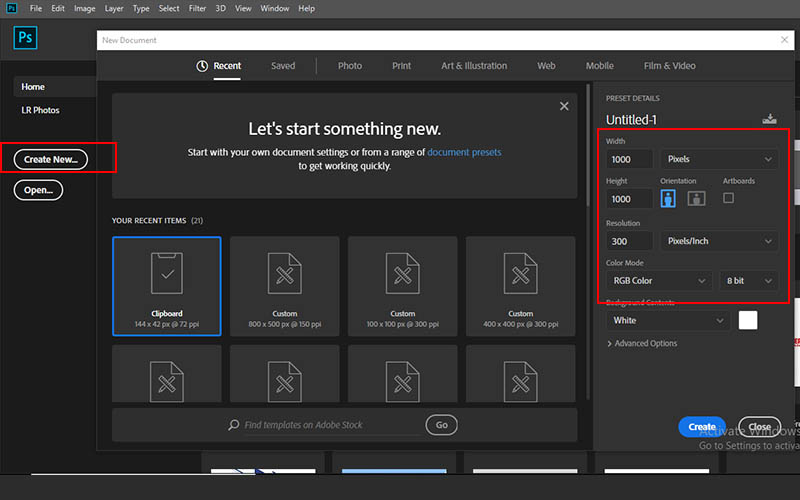Image resolution: width=800 pixels, height=500 pixels.
Task: Close the start something new banner
Action: 564,106
